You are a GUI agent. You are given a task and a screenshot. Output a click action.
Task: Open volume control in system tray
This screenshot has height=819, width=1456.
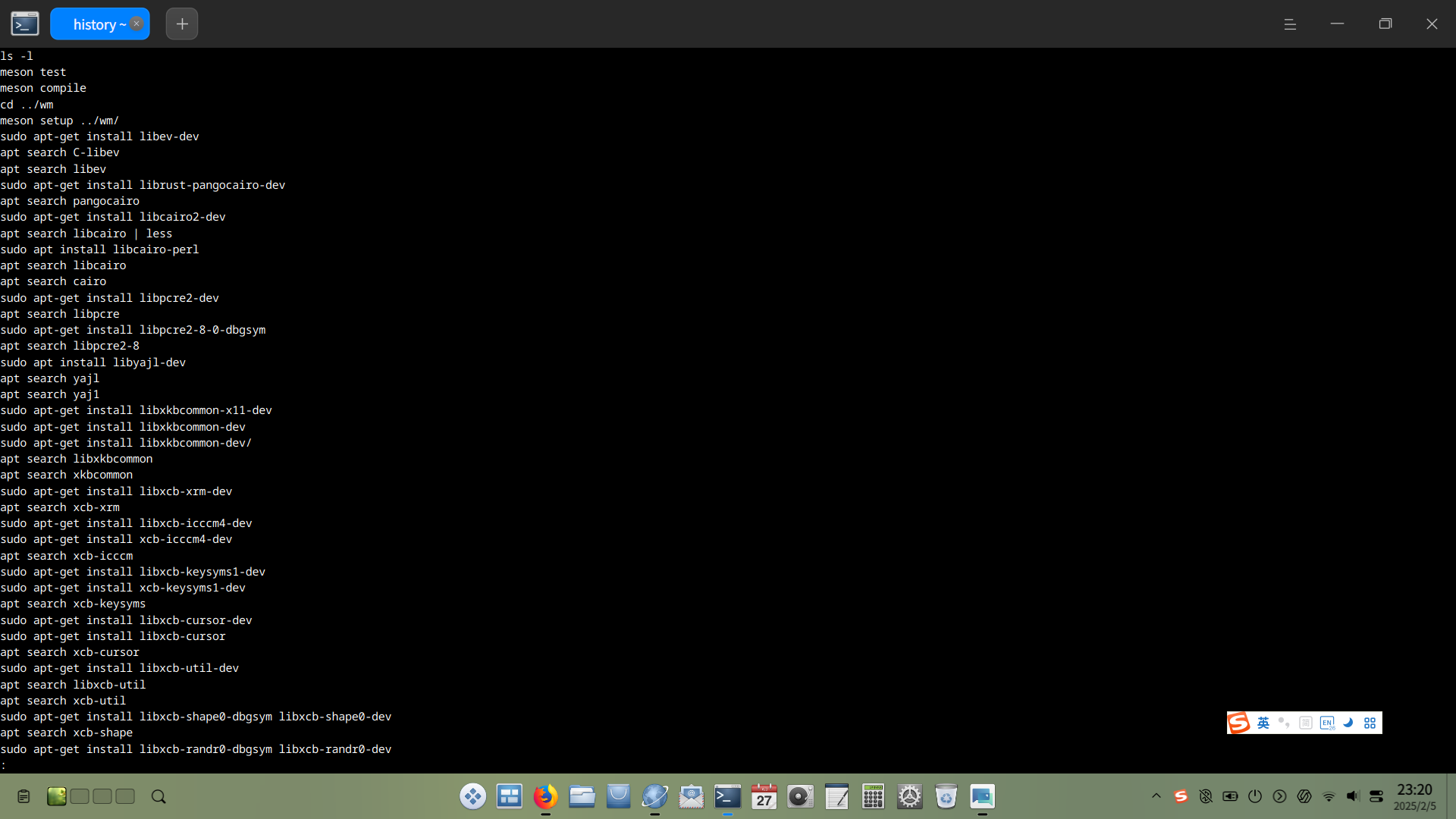1352,796
